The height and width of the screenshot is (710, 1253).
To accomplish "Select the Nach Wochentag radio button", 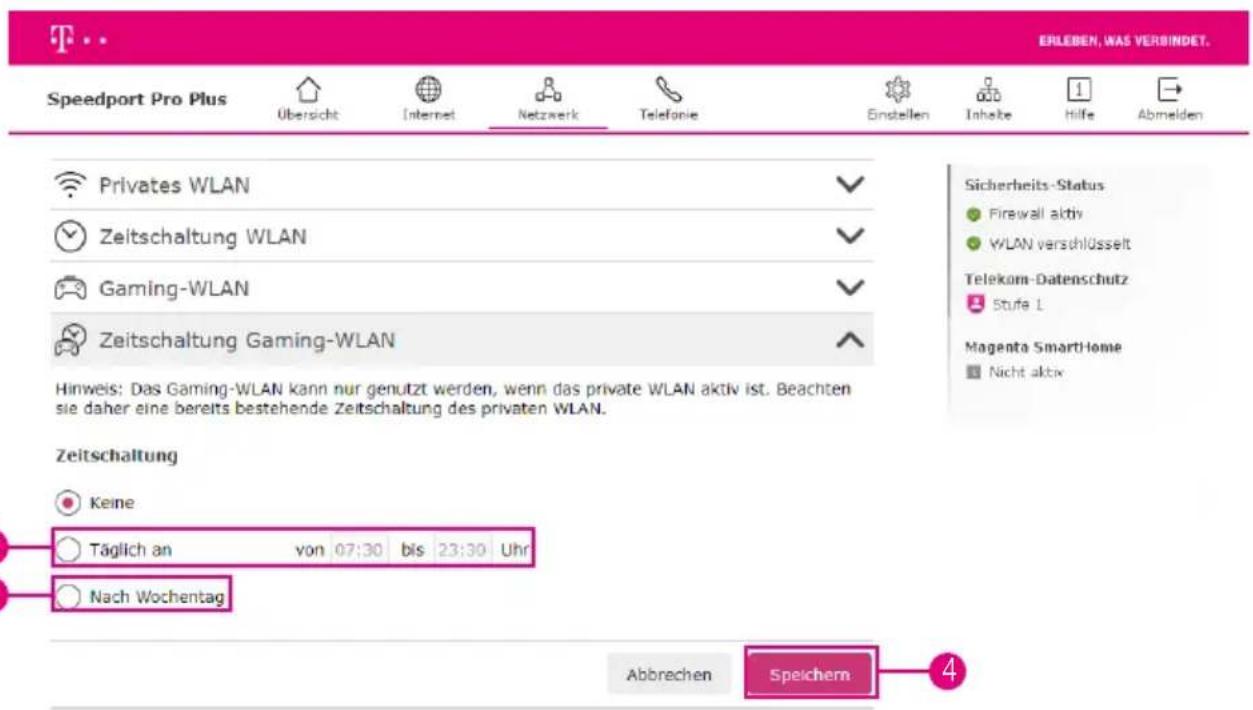I will click(69, 597).
